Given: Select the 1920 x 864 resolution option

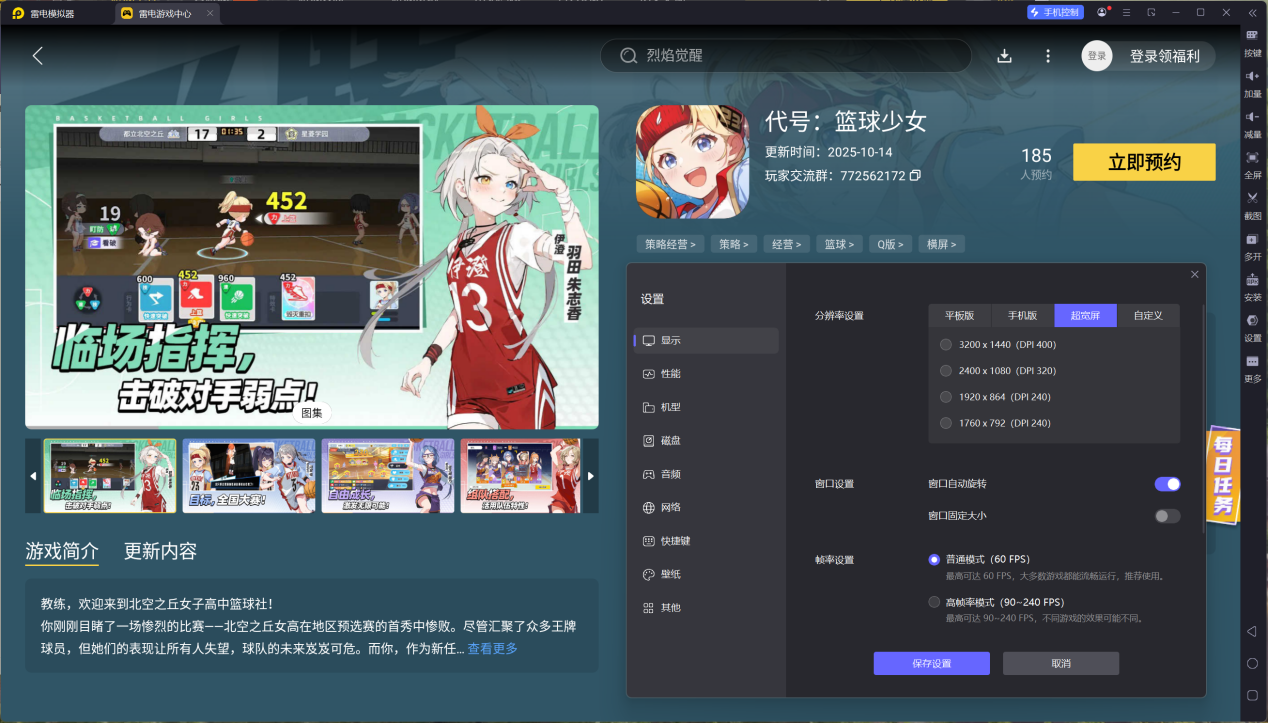Looking at the screenshot, I should [945, 396].
